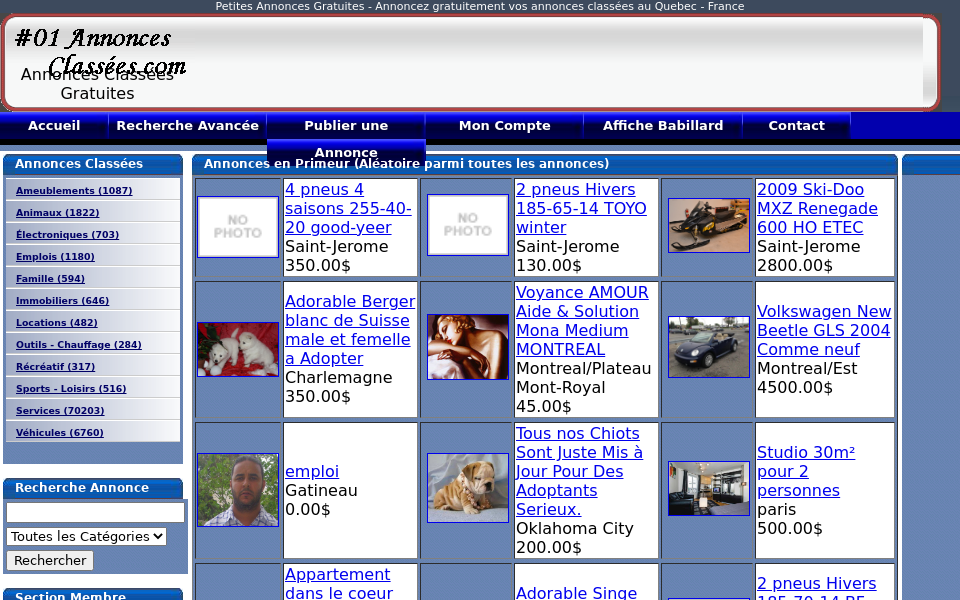Screen dimensions: 960x600
Task: Click the Volkswagen New Beetle photo
Action: 708,347
